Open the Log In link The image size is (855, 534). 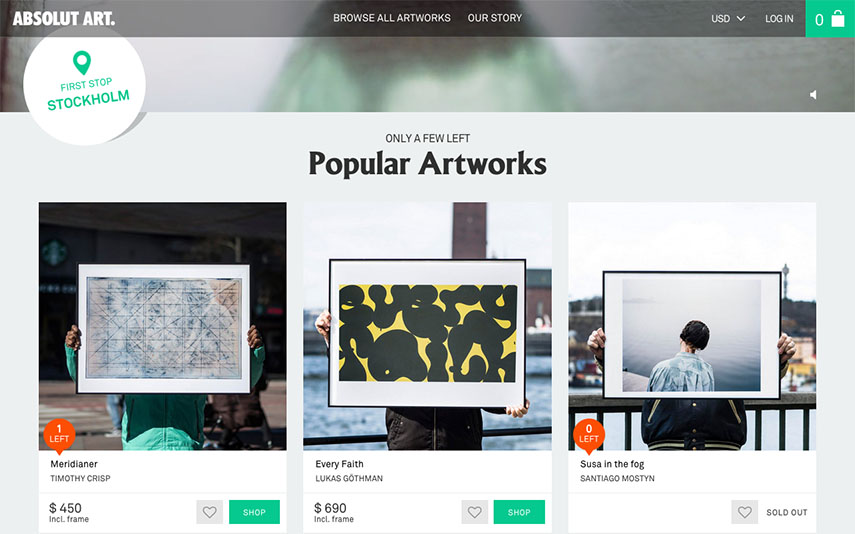pyautogui.click(x=779, y=19)
